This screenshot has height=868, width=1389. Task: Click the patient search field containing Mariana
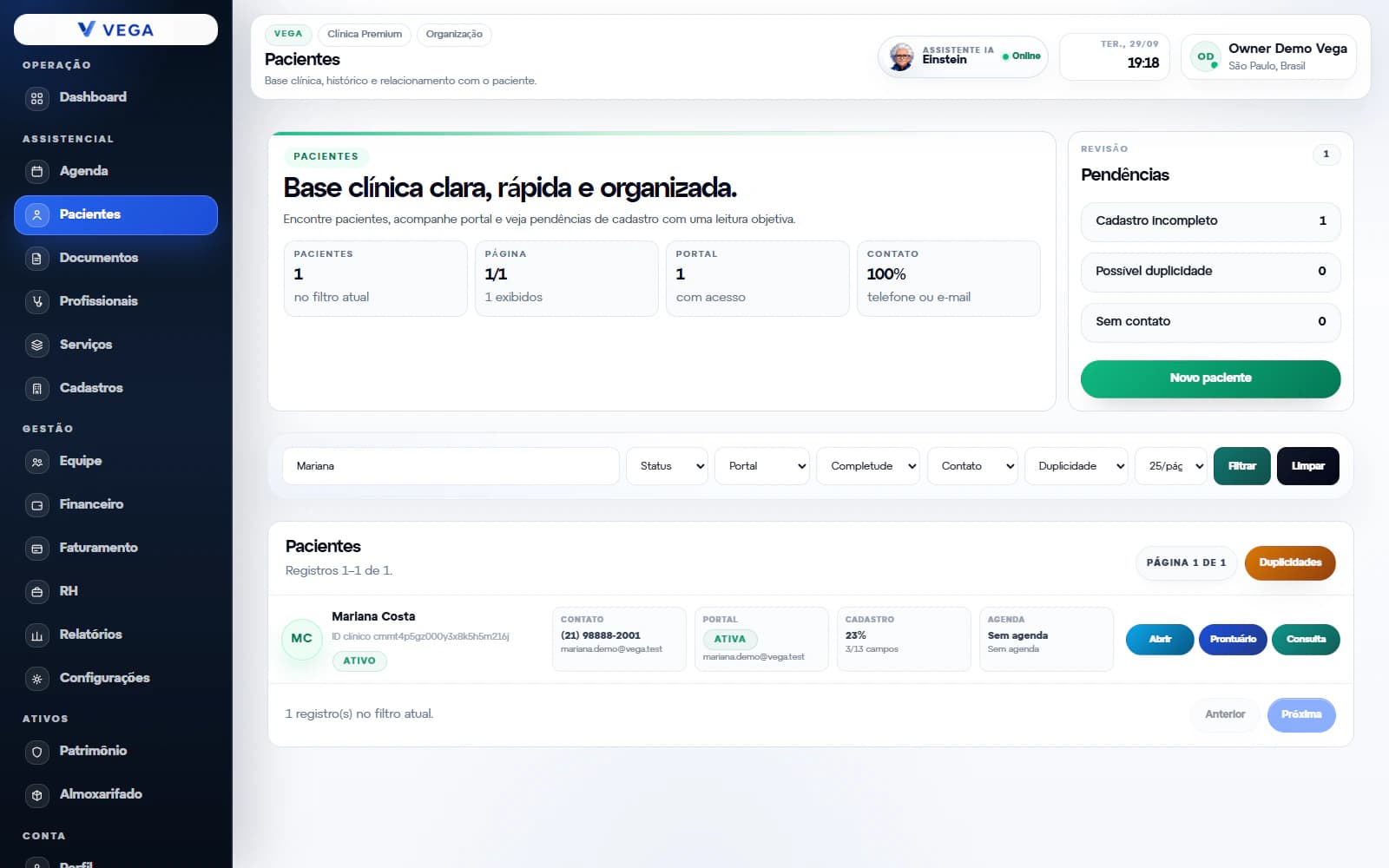click(451, 466)
